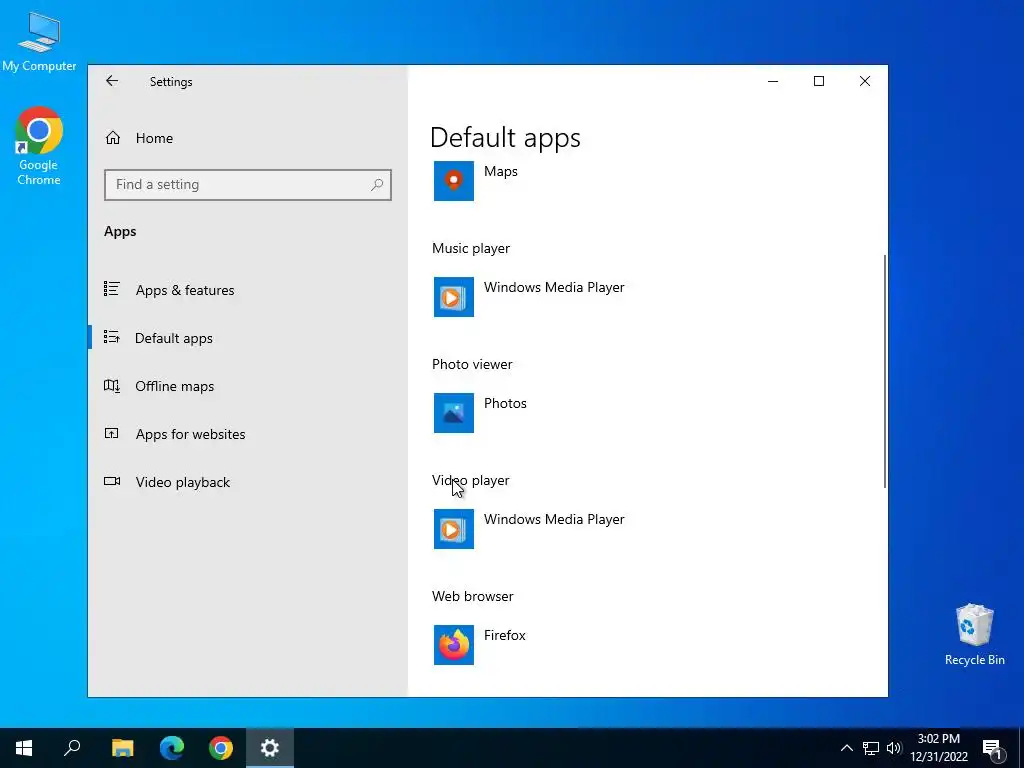Click the search magnifier in Find a setting

(377, 185)
